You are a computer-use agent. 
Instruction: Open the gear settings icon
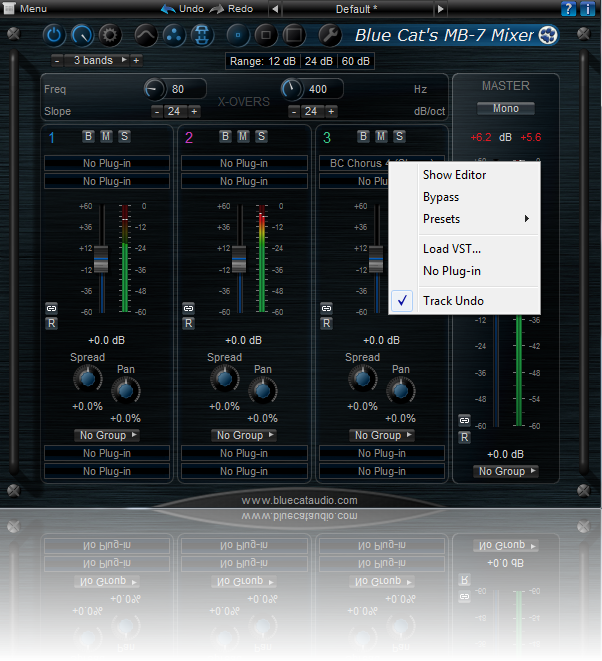(x=110, y=35)
